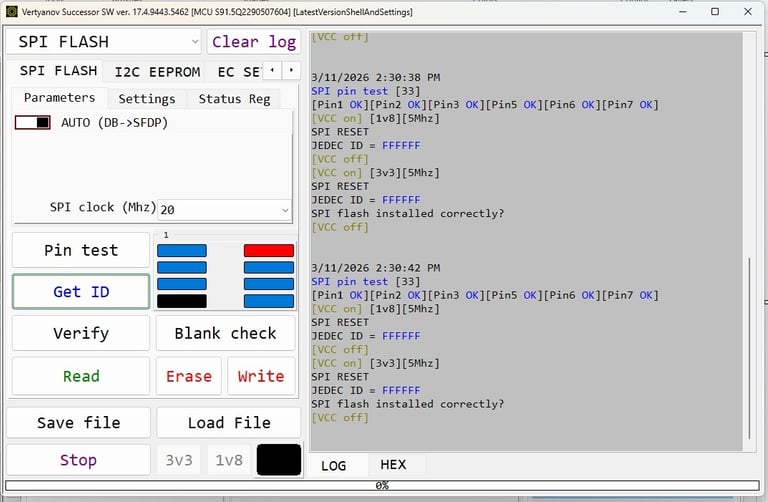The image size is (768, 502).
Task: Run the Pin test
Action: click(81, 250)
